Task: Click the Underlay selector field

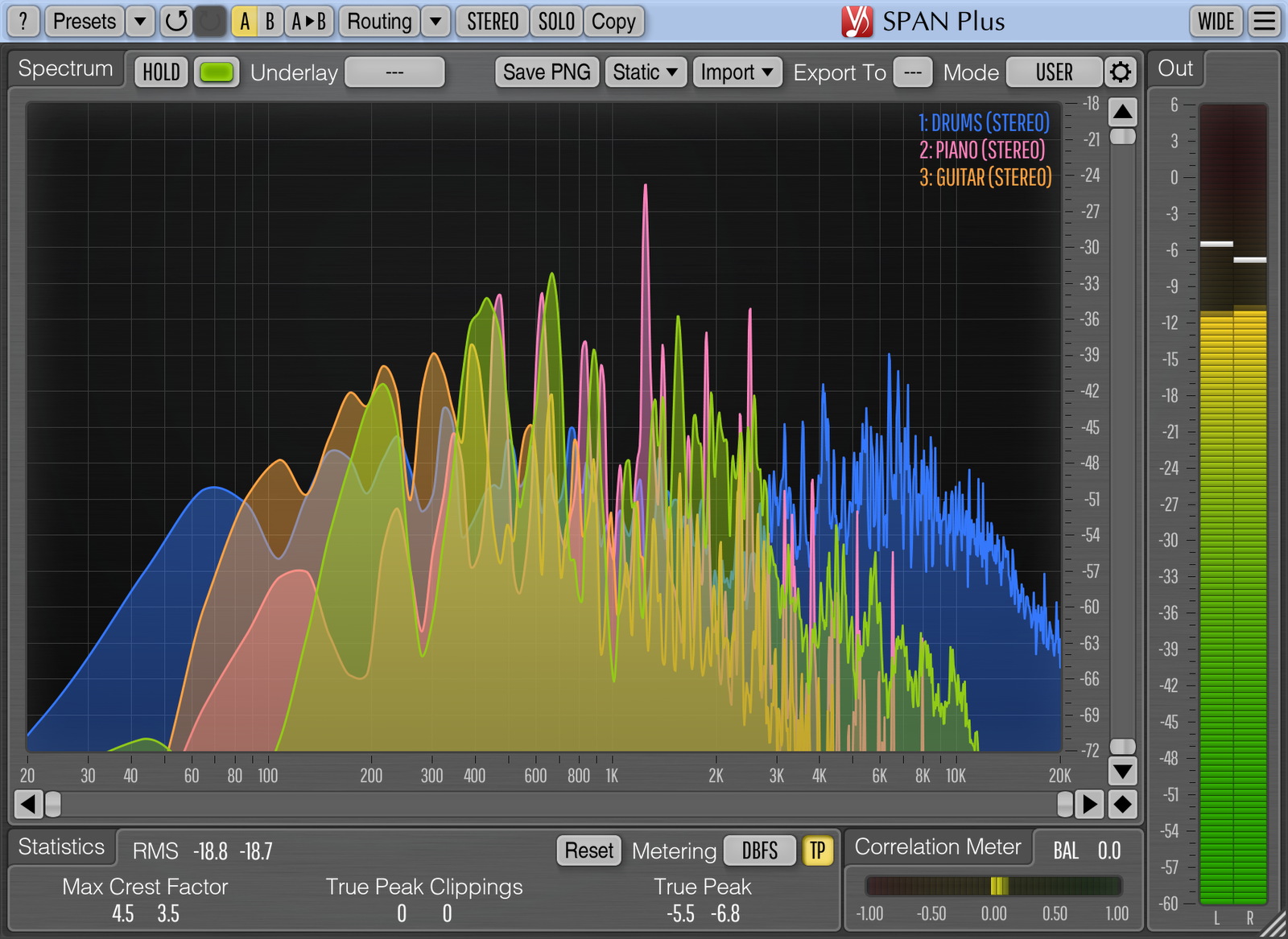Action: coord(394,72)
